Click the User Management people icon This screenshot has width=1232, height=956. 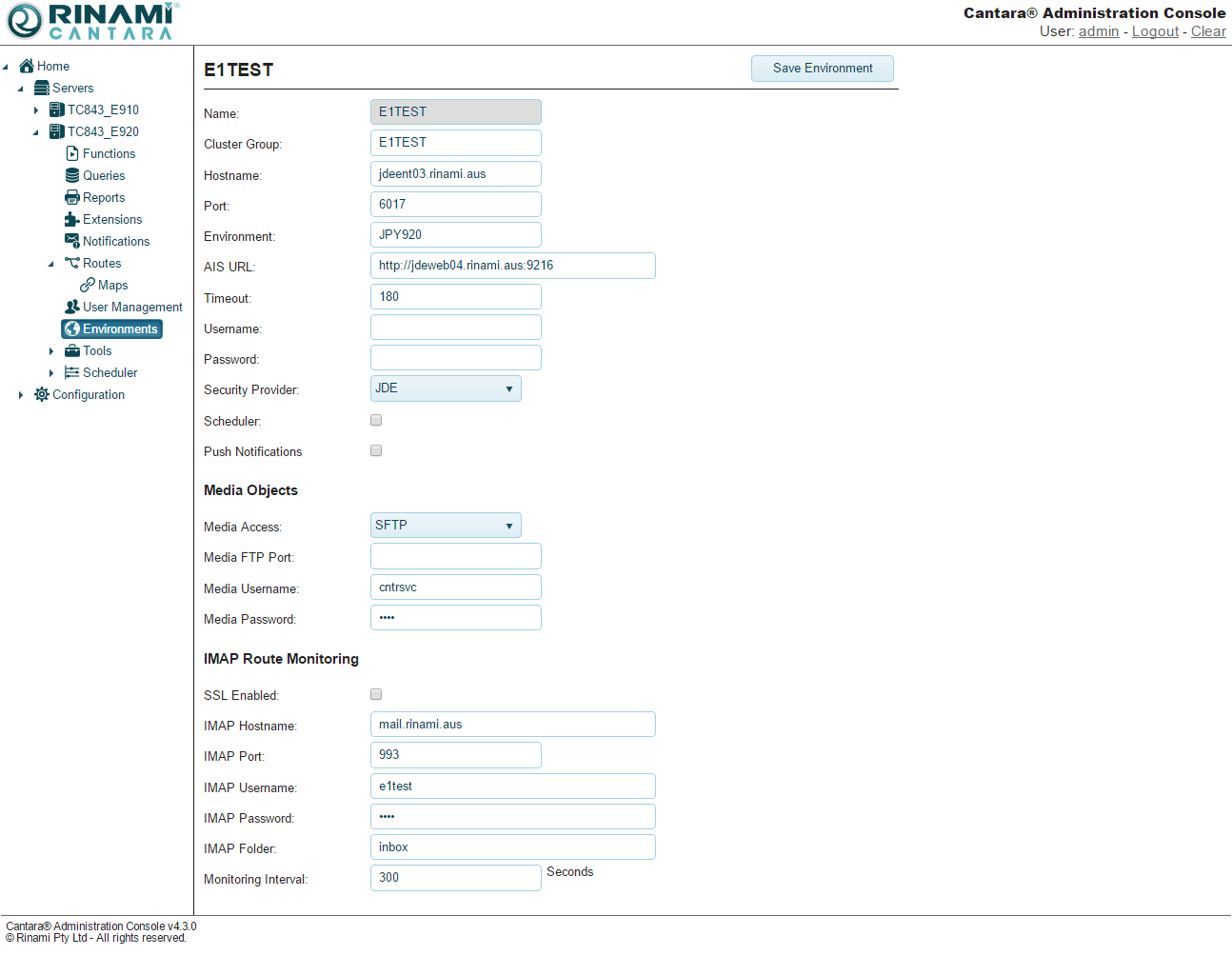pyautogui.click(x=72, y=307)
